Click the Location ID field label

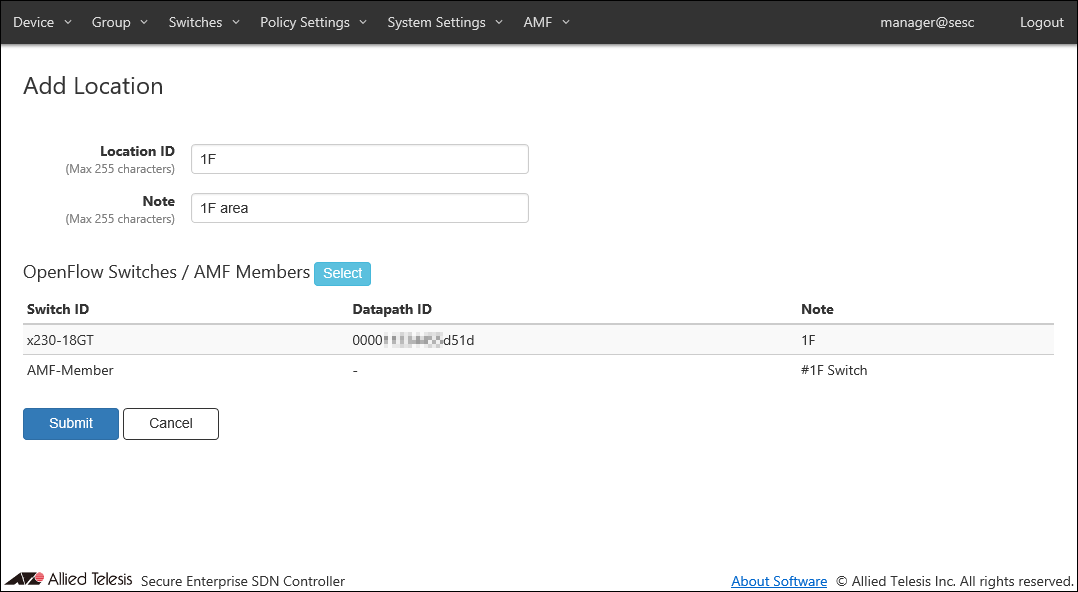138,151
